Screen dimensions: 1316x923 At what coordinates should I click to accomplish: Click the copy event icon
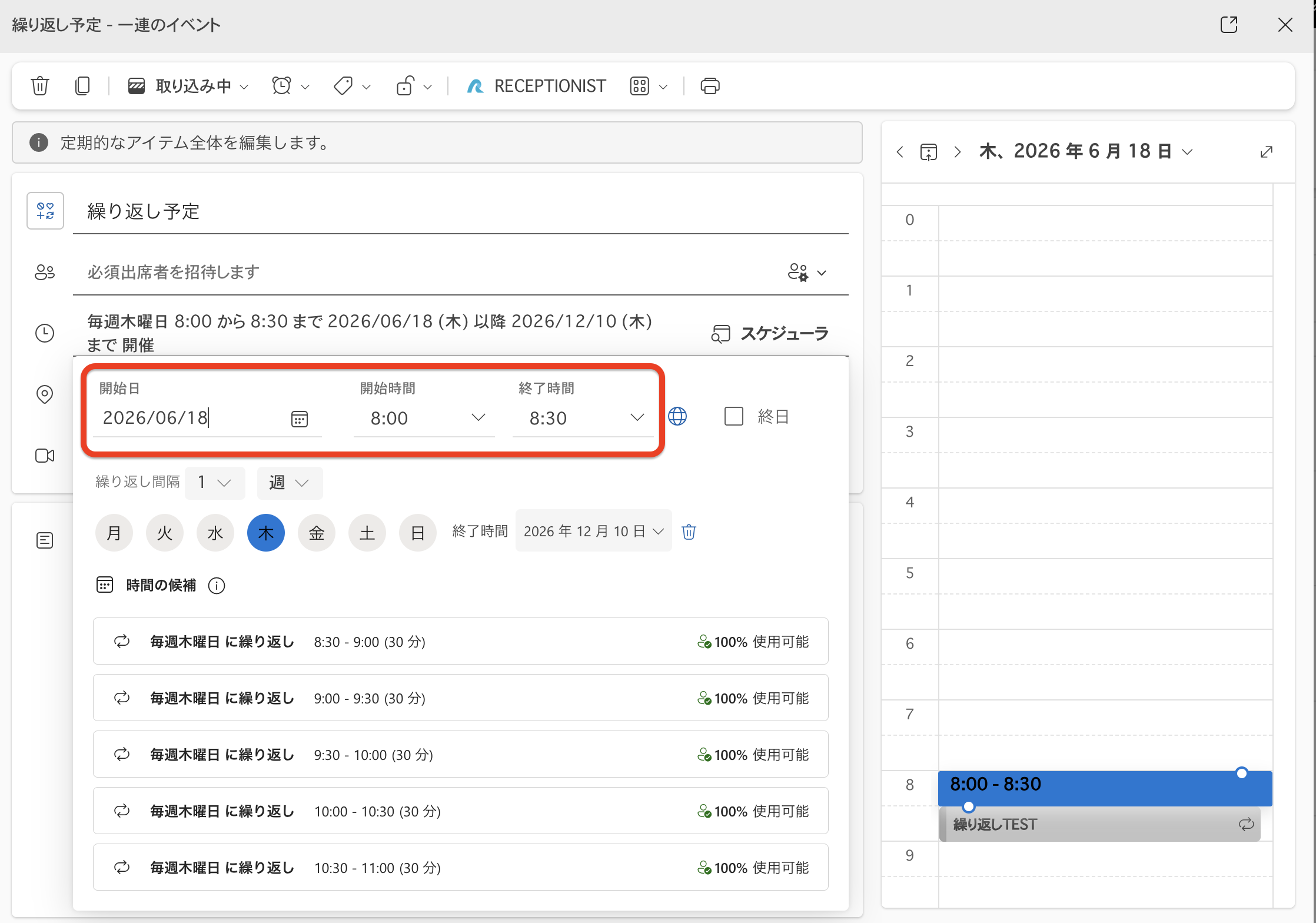pyautogui.click(x=82, y=86)
